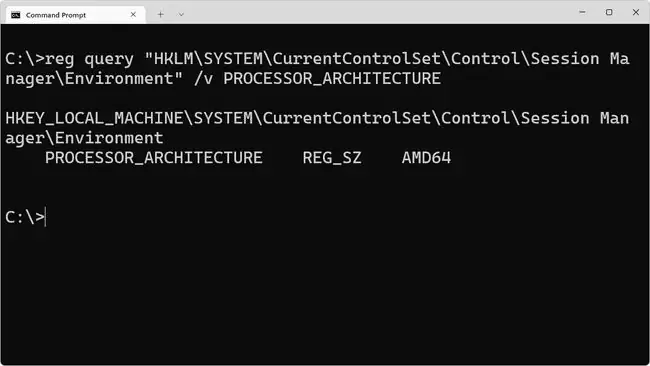Screen dimensions: 650x366
Task: Click PROCESSOR_ARCHITECTURE in the typed command
Action: (x=332, y=79)
